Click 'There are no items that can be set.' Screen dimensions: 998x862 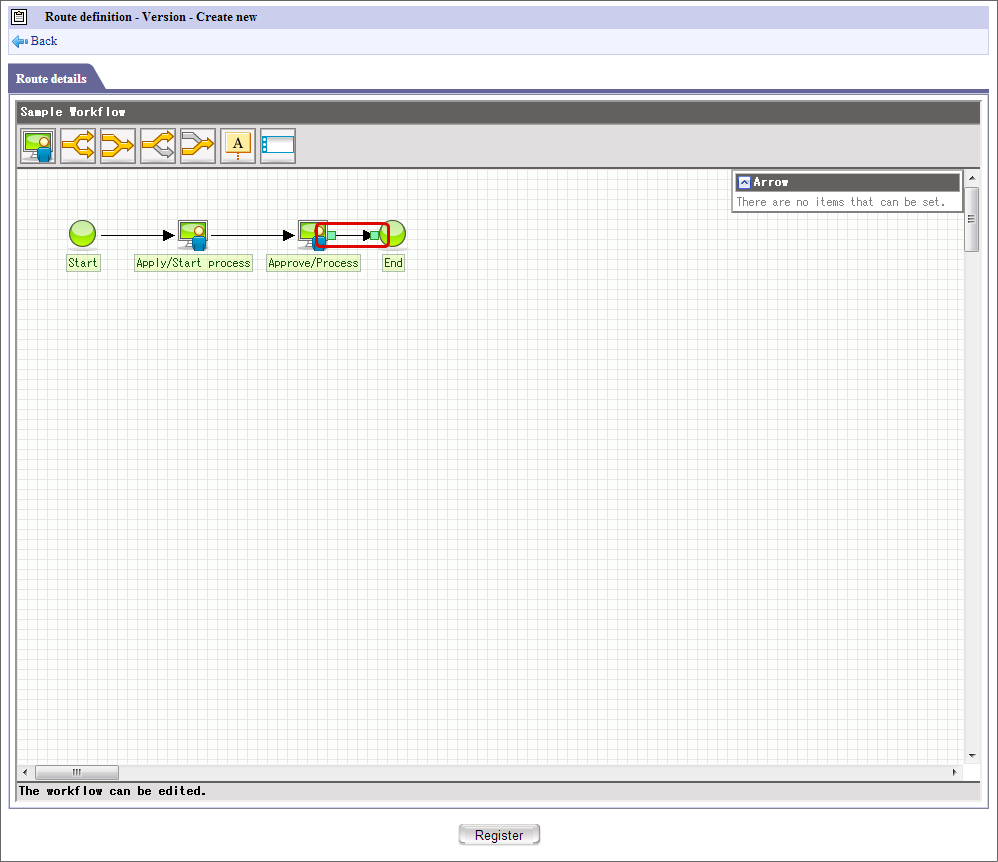(x=841, y=202)
